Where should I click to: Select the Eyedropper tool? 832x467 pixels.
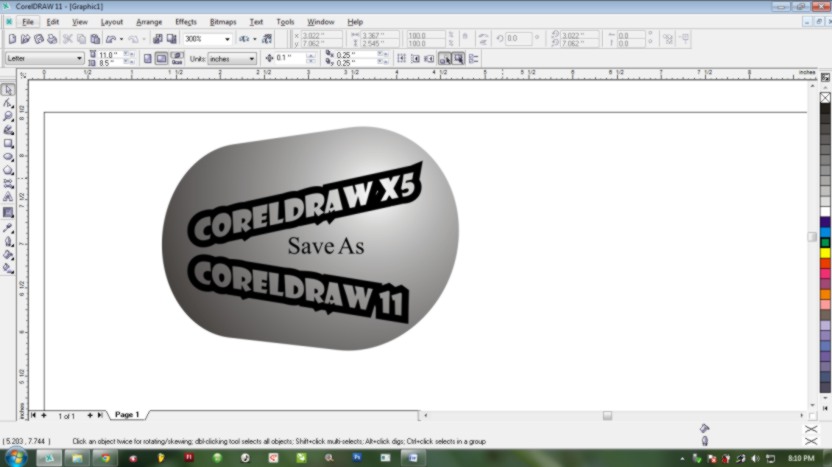pos(8,228)
